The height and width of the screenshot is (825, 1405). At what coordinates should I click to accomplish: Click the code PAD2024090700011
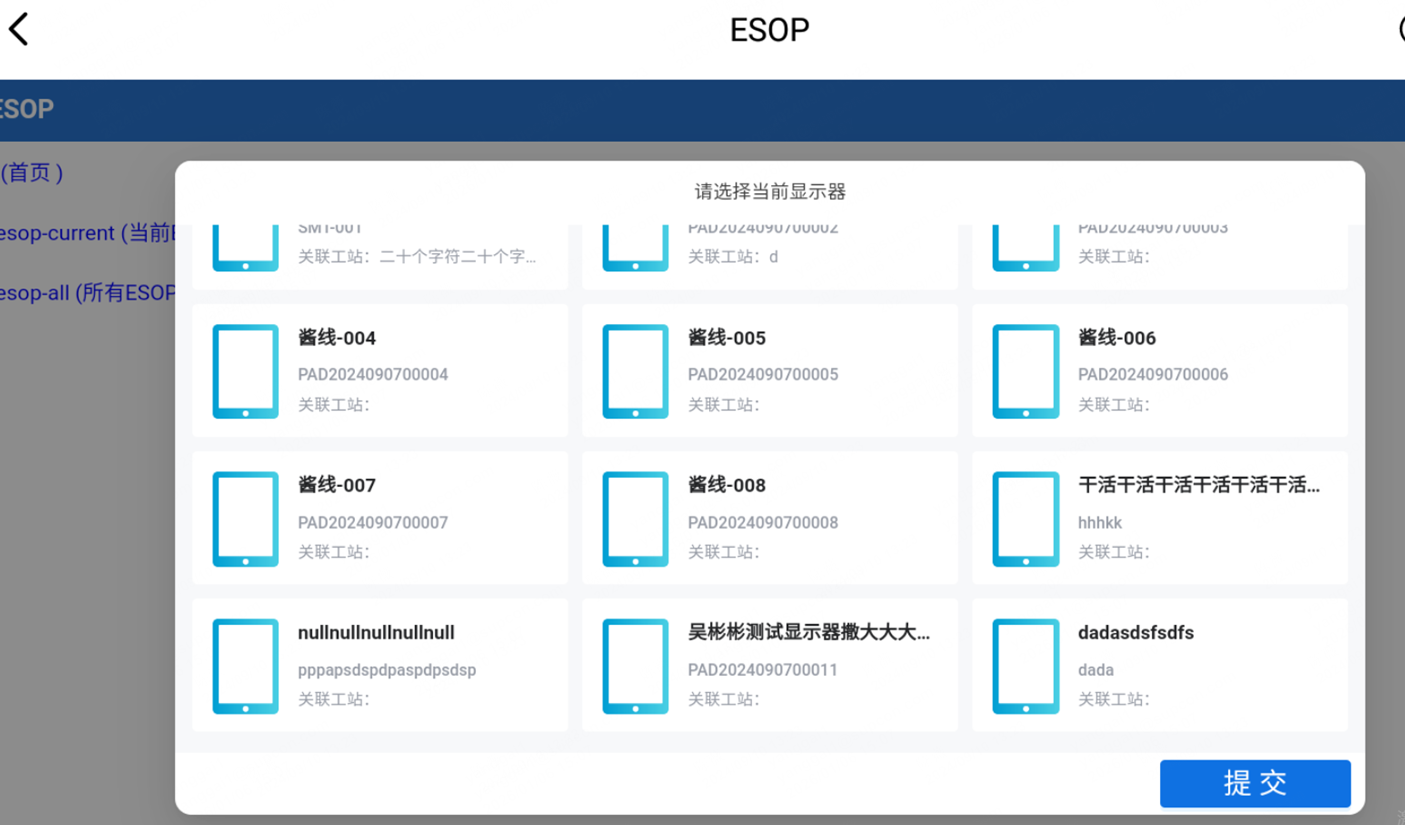click(x=763, y=670)
